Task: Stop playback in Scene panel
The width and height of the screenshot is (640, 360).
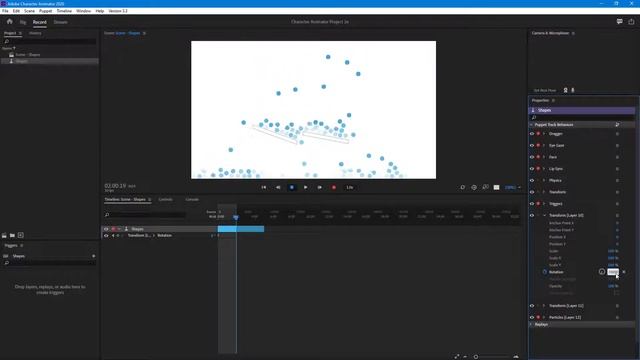Action: point(292,187)
